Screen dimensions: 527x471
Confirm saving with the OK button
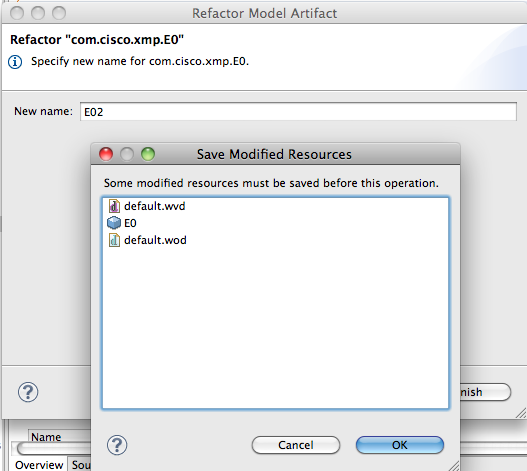[400, 445]
